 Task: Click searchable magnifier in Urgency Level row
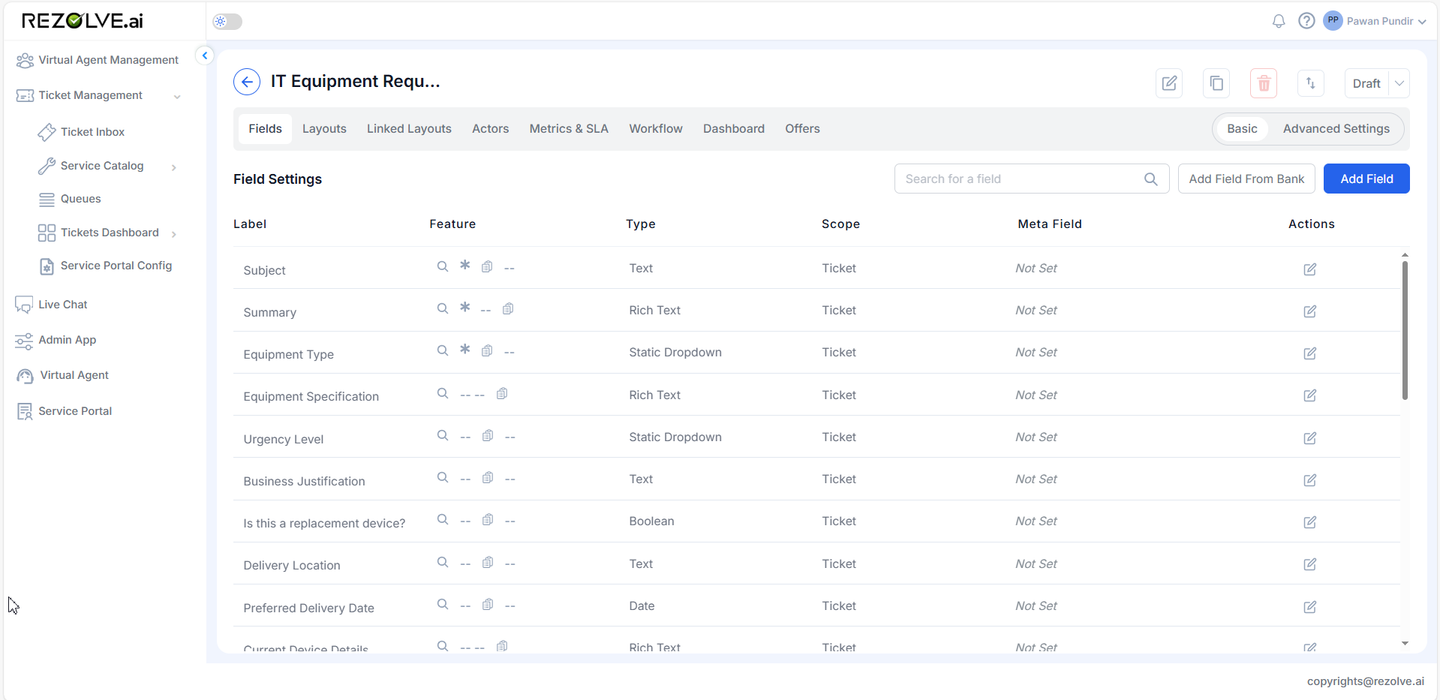pyautogui.click(x=442, y=435)
